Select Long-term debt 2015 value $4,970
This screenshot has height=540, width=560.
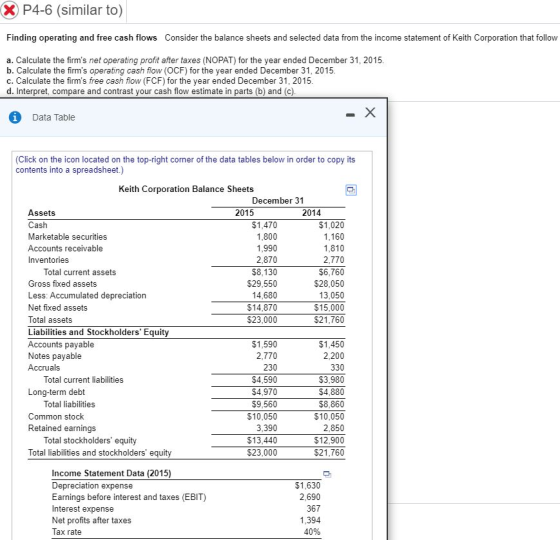click(264, 392)
